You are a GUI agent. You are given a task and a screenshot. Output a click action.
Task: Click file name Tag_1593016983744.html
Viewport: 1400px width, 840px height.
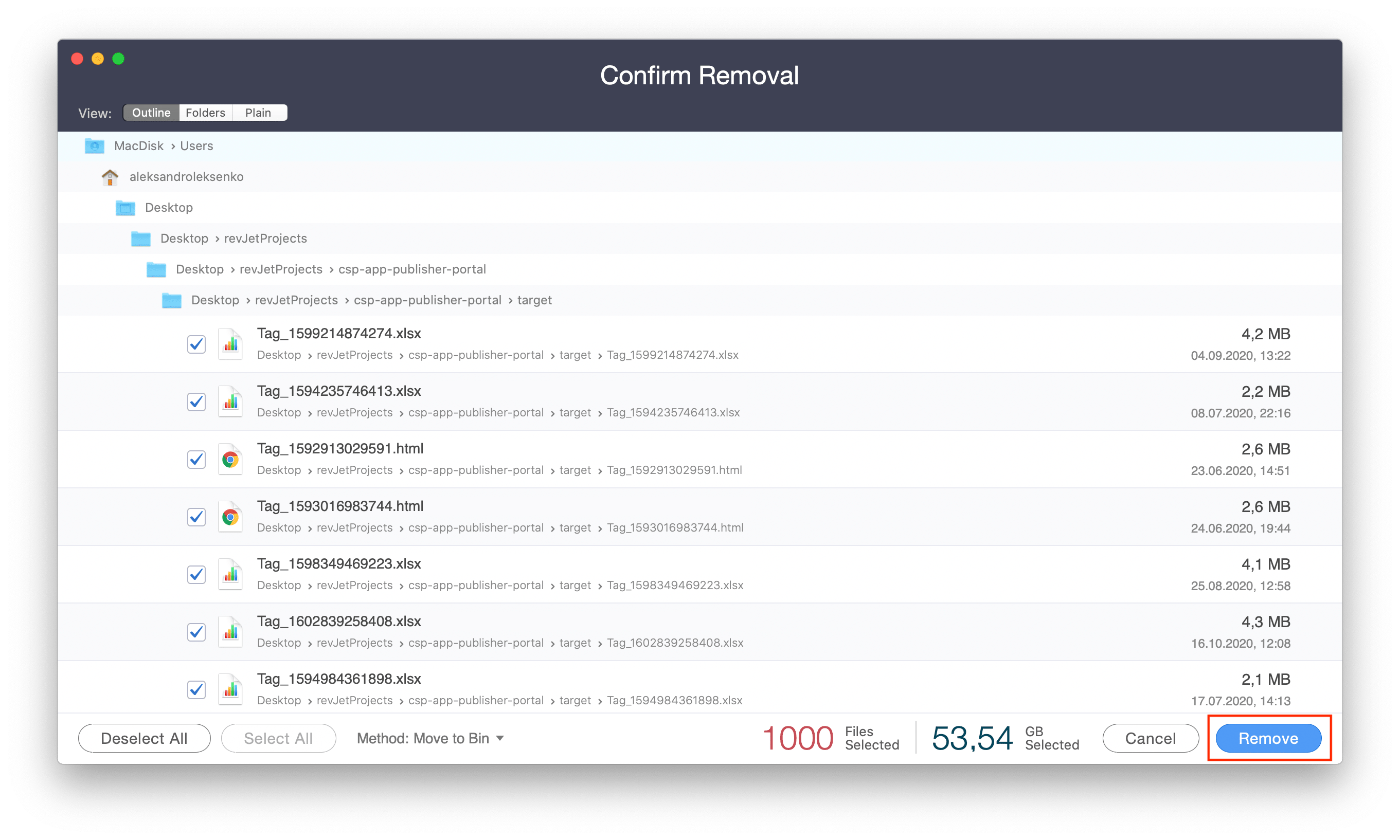(x=340, y=506)
